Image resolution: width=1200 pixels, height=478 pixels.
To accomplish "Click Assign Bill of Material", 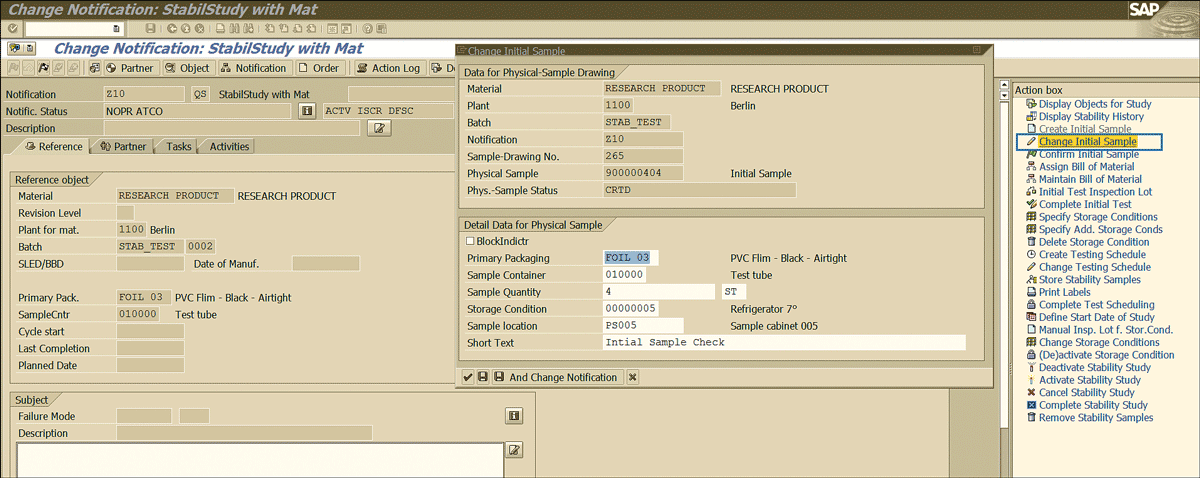I will (x=1088, y=167).
